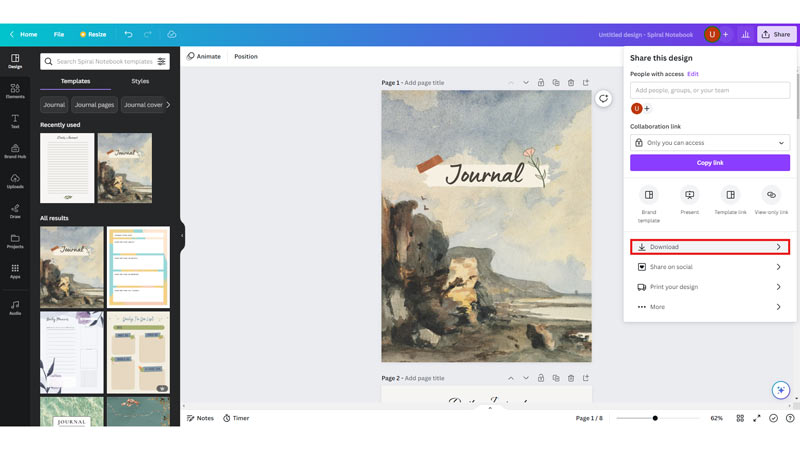
Task: Open the Design panel in sidebar
Action: pyautogui.click(x=15, y=61)
